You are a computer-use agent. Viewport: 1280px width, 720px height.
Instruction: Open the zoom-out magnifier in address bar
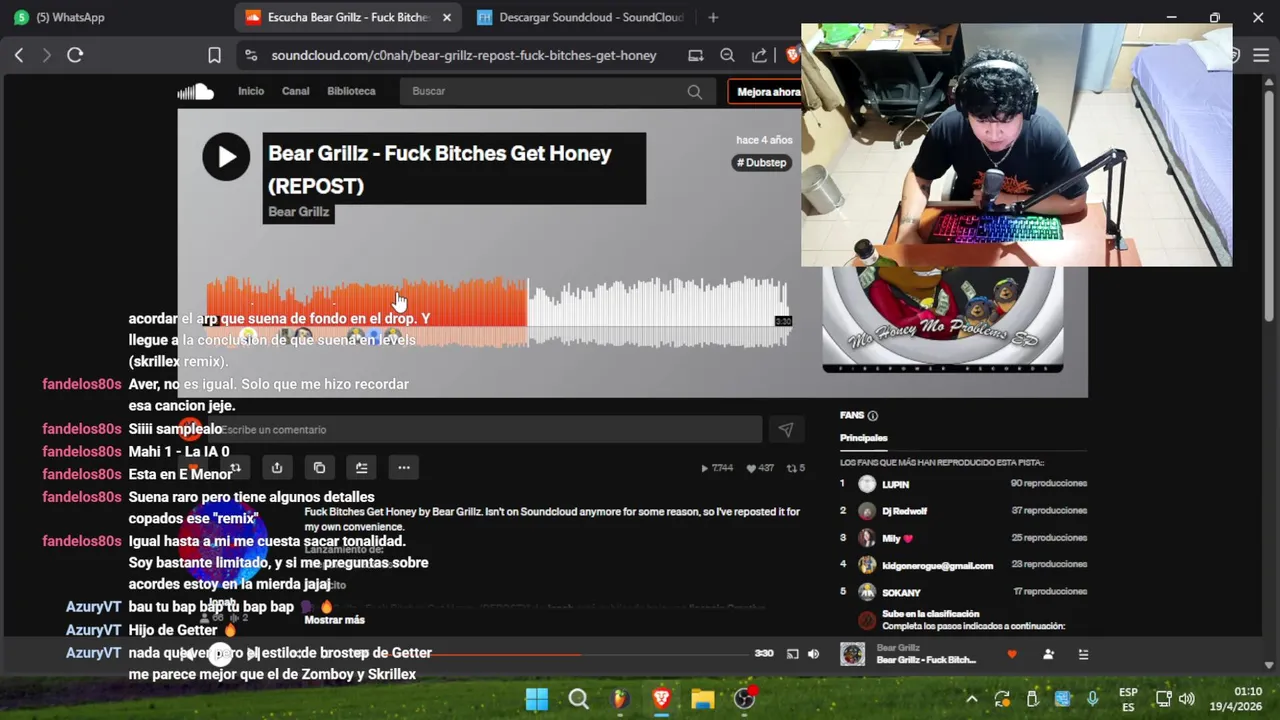coord(727,56)
